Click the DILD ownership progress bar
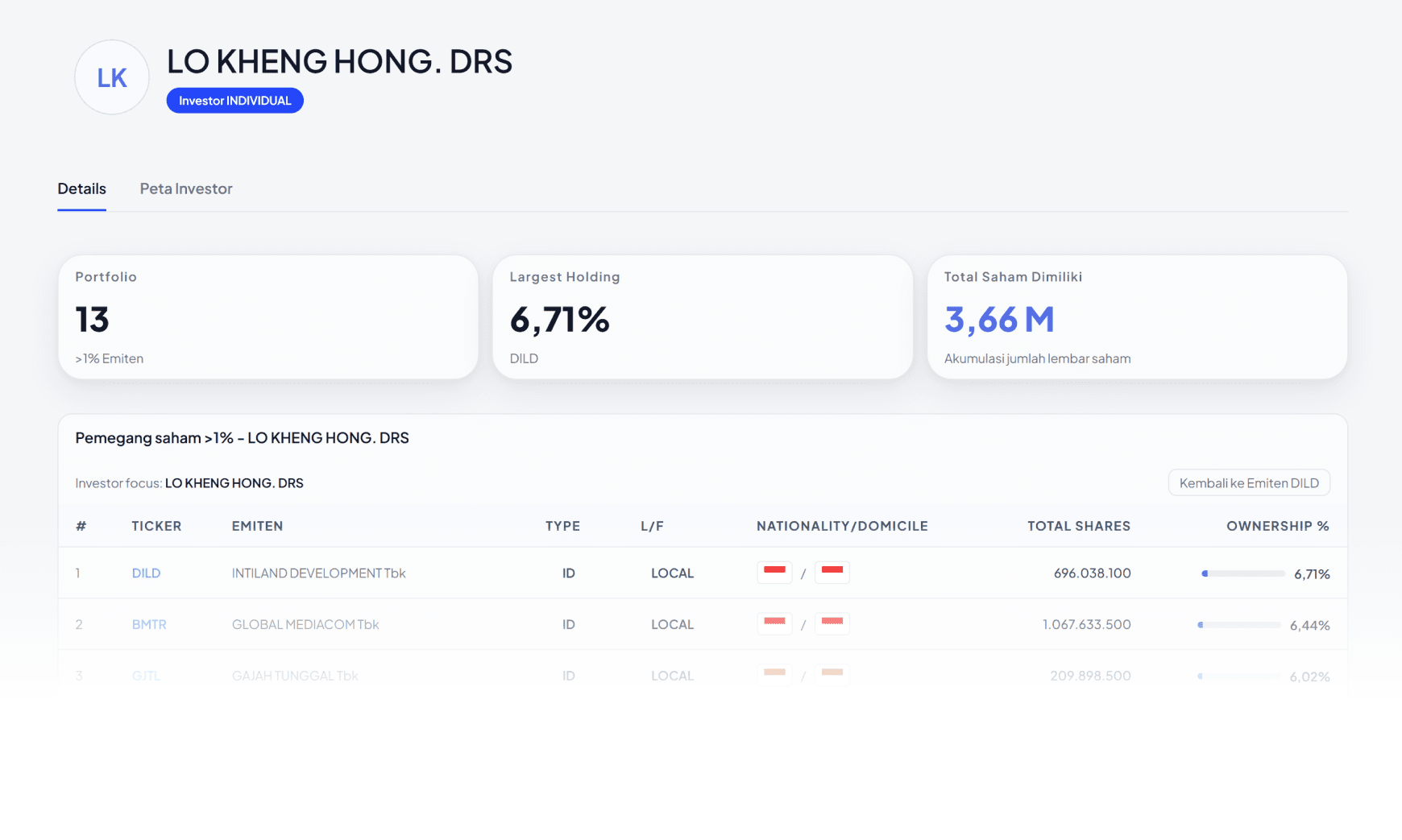 [1243, 573]
